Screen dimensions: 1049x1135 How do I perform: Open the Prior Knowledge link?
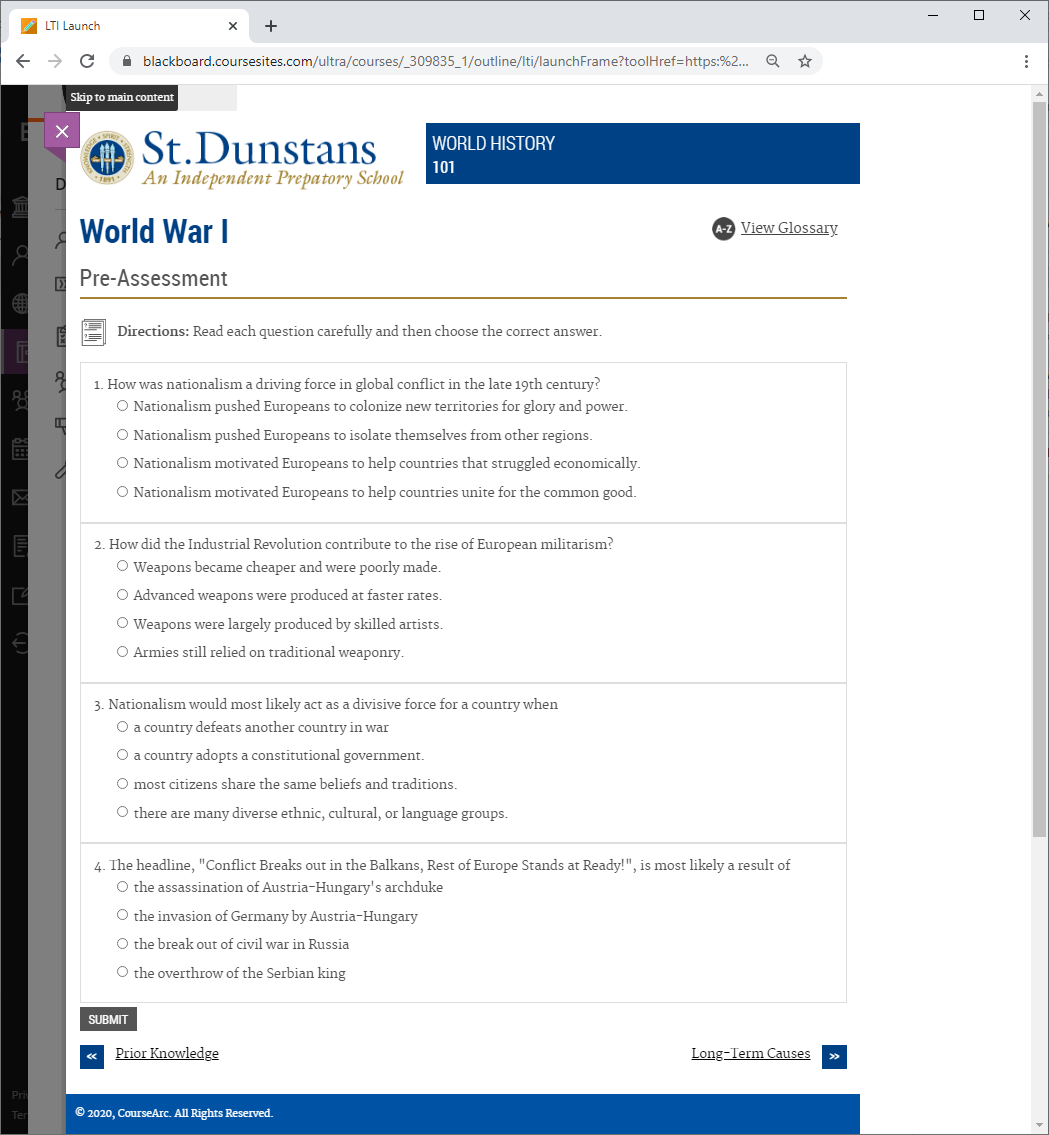[x=167, y=1053]
